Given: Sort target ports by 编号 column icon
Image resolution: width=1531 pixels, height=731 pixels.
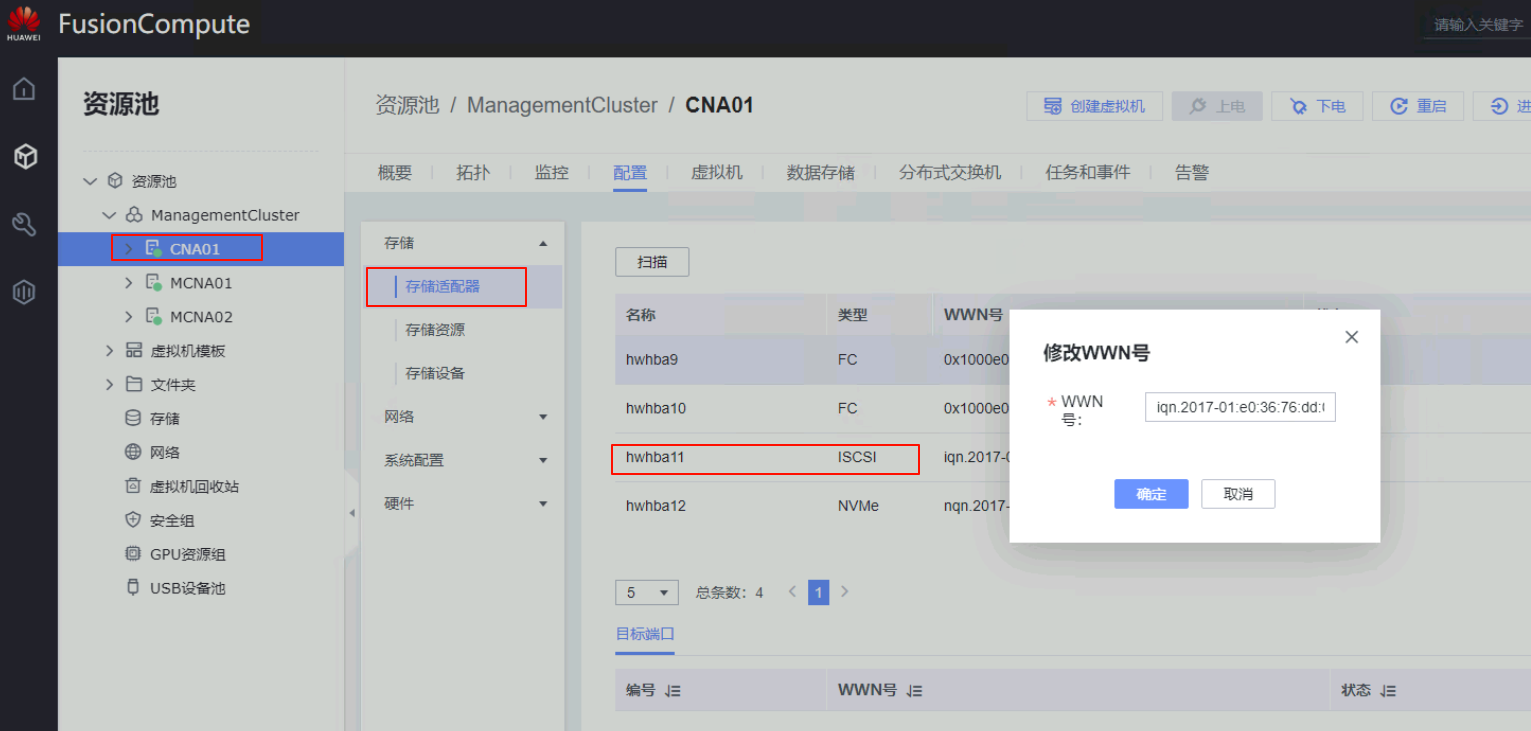Looking at the screenshot, I should pos(673,691).
